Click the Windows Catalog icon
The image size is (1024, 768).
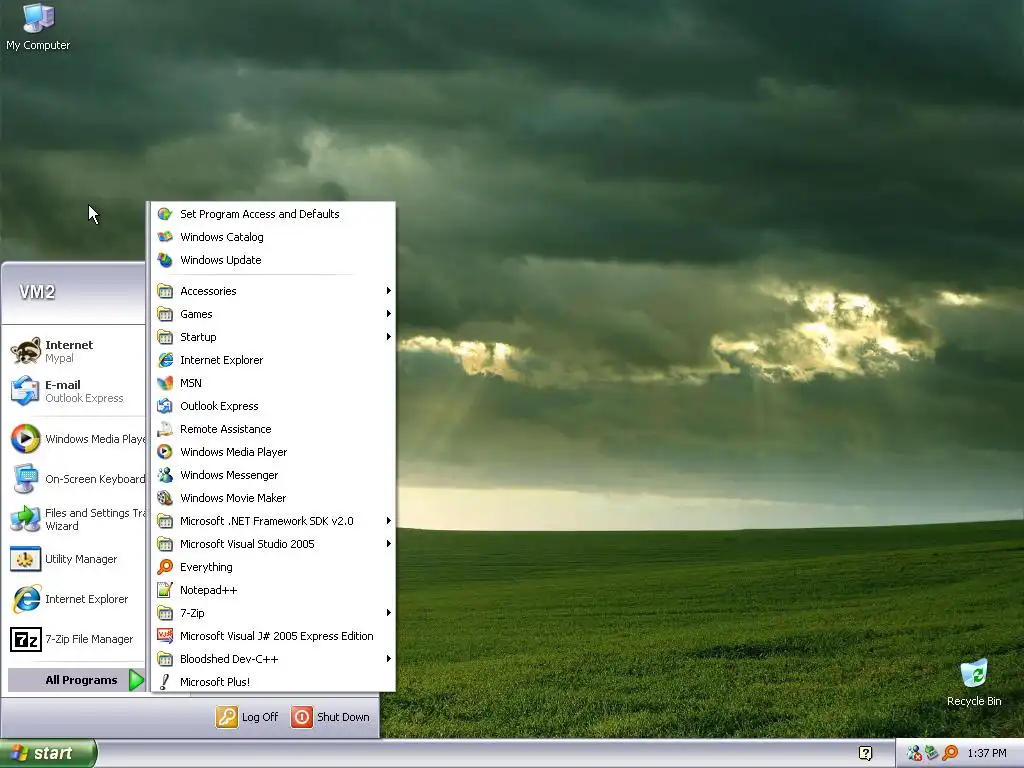165,237
